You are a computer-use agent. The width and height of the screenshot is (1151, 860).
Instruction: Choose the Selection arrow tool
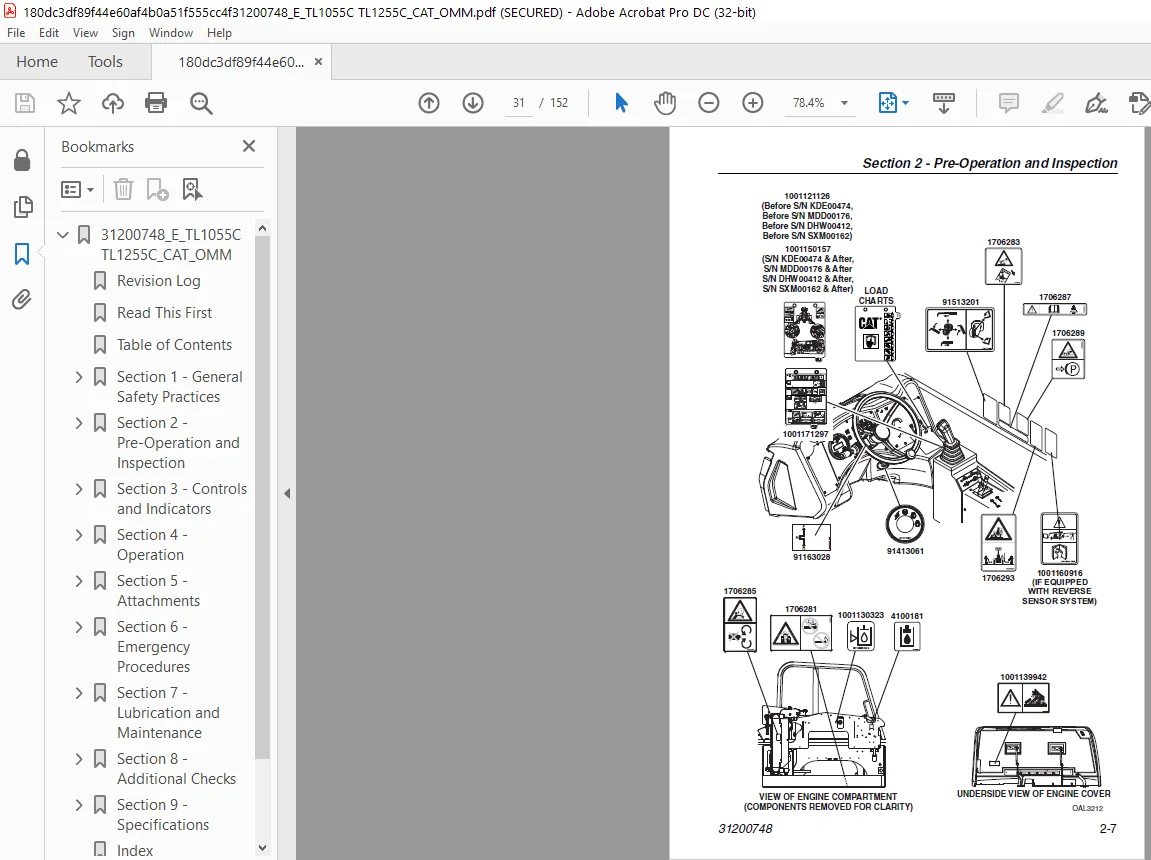tap(621, 103)
